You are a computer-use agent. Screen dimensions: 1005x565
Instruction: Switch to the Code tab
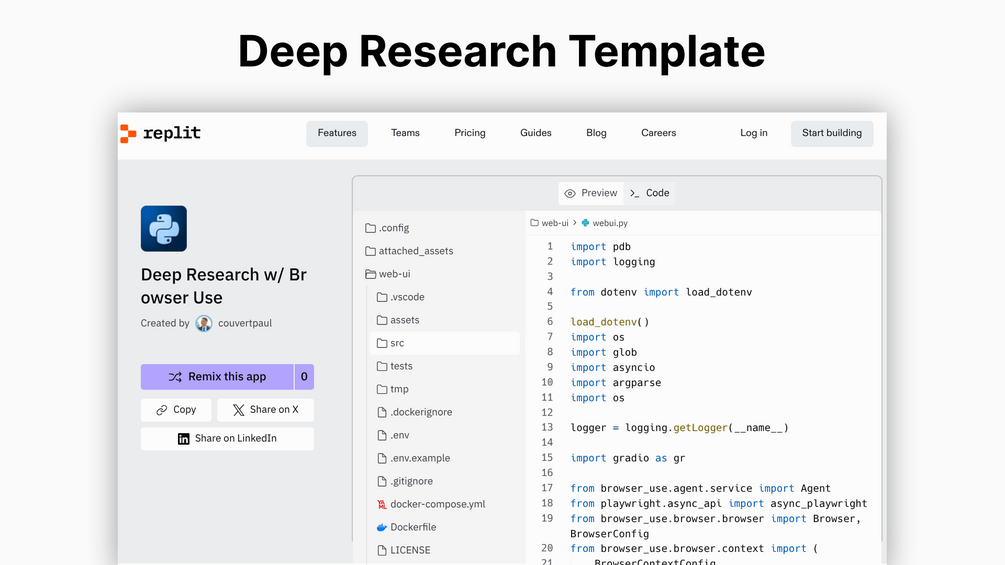tap(649, 193)
